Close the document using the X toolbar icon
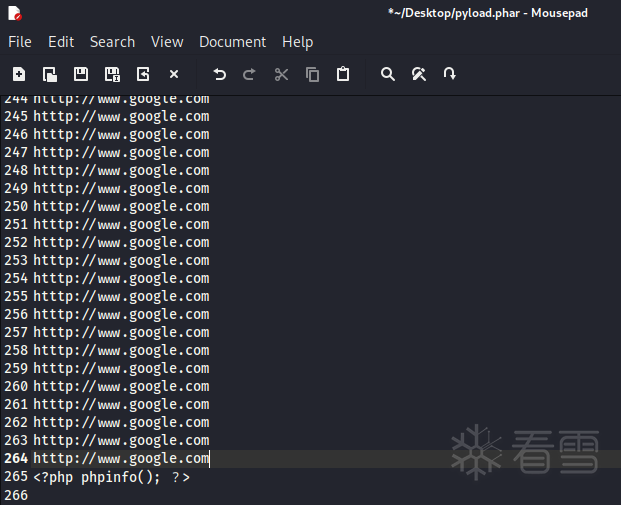 [174, 74]
